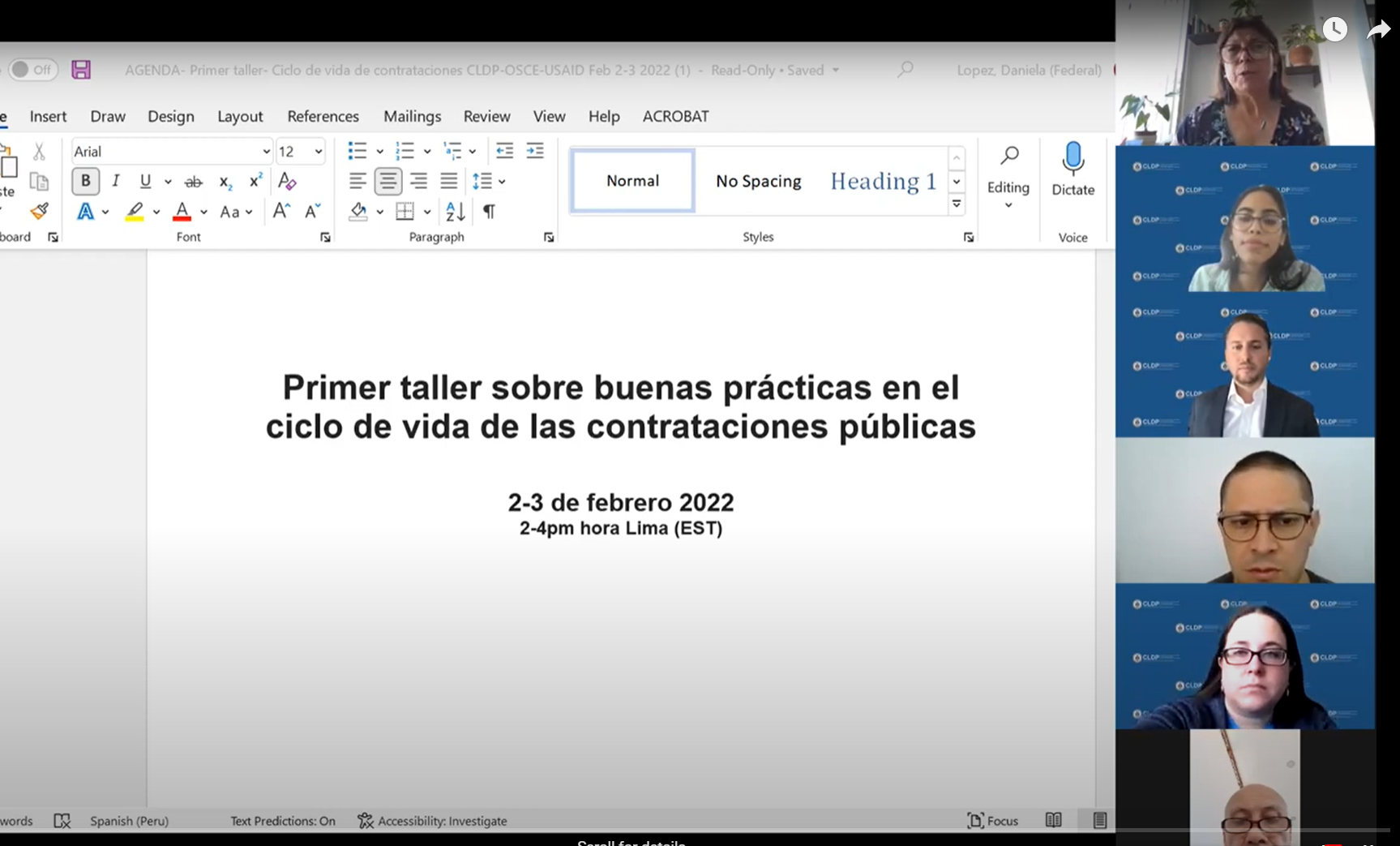Open the ACROBAT ribbon tab
The height and width of the screenshot is (846, 1400).
(x=675, y=116)
